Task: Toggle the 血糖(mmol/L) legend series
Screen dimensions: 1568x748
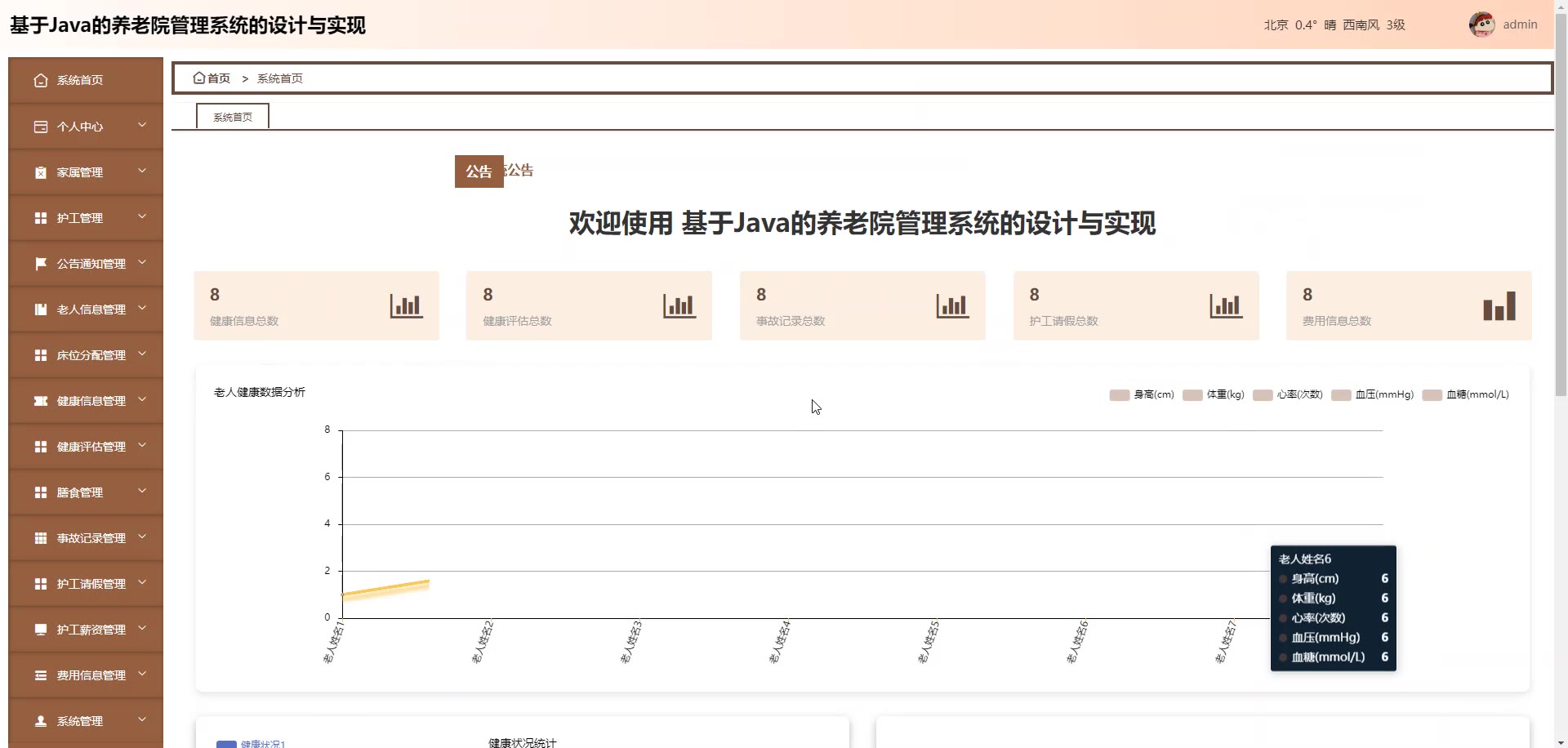Action: (1465, 395)
